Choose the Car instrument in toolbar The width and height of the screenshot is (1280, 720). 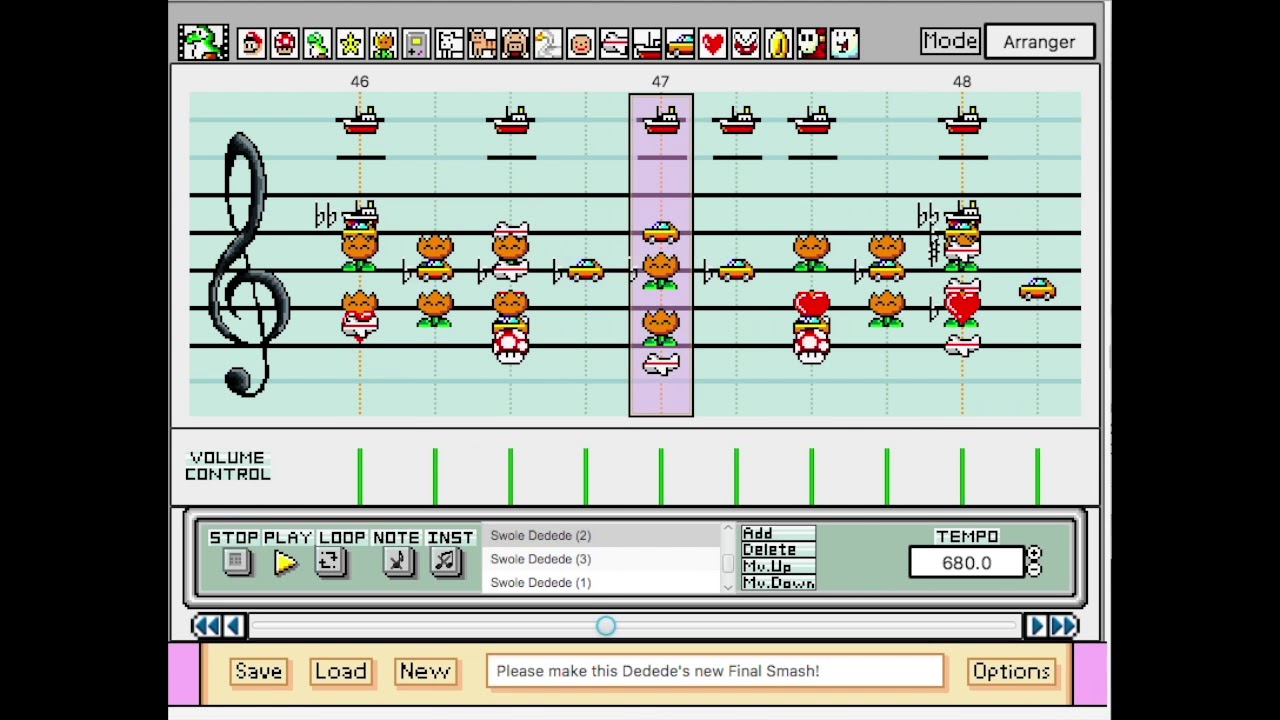pos(681,44)
